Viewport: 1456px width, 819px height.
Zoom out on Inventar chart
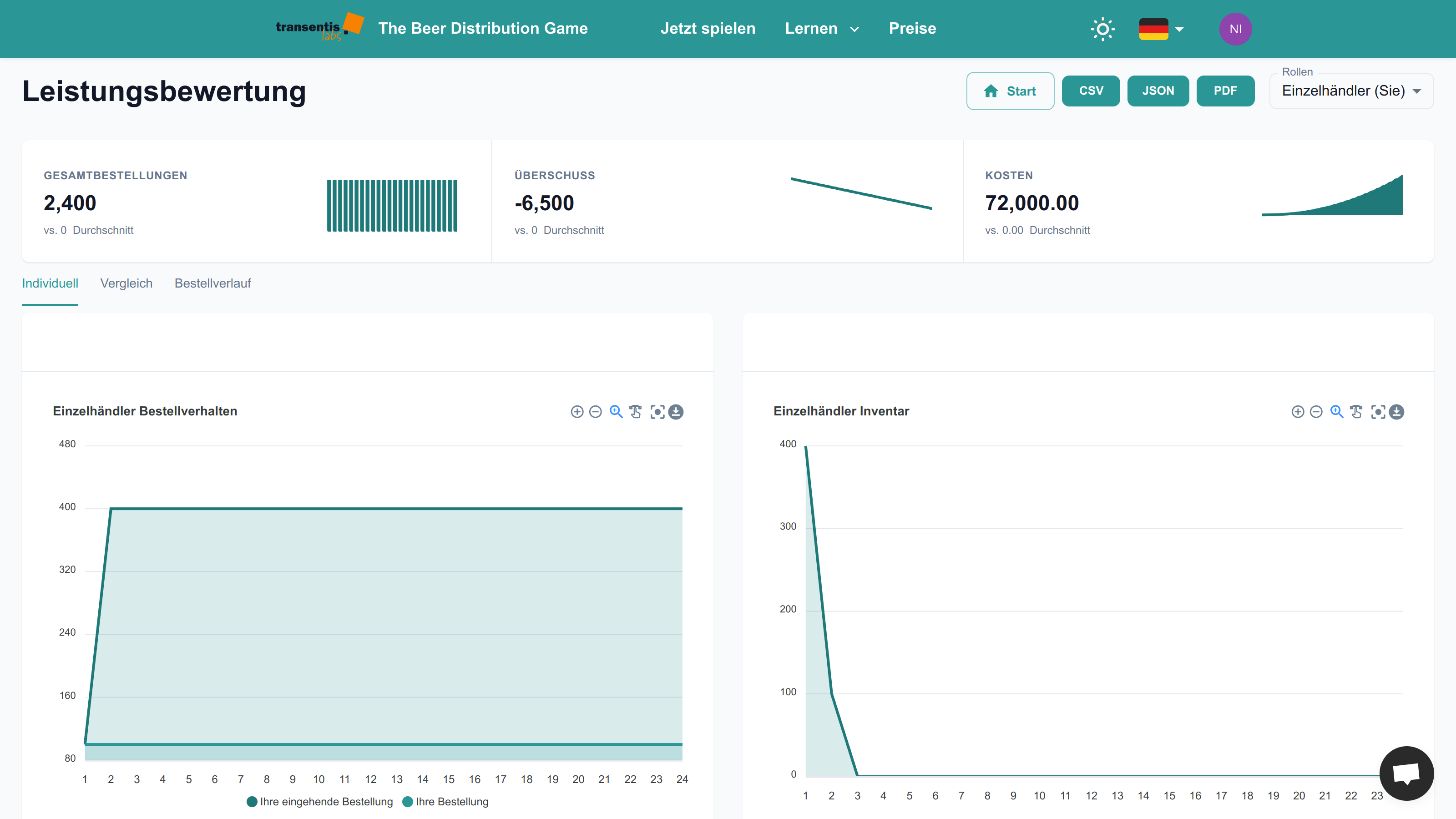click(x=1316, y=411)
